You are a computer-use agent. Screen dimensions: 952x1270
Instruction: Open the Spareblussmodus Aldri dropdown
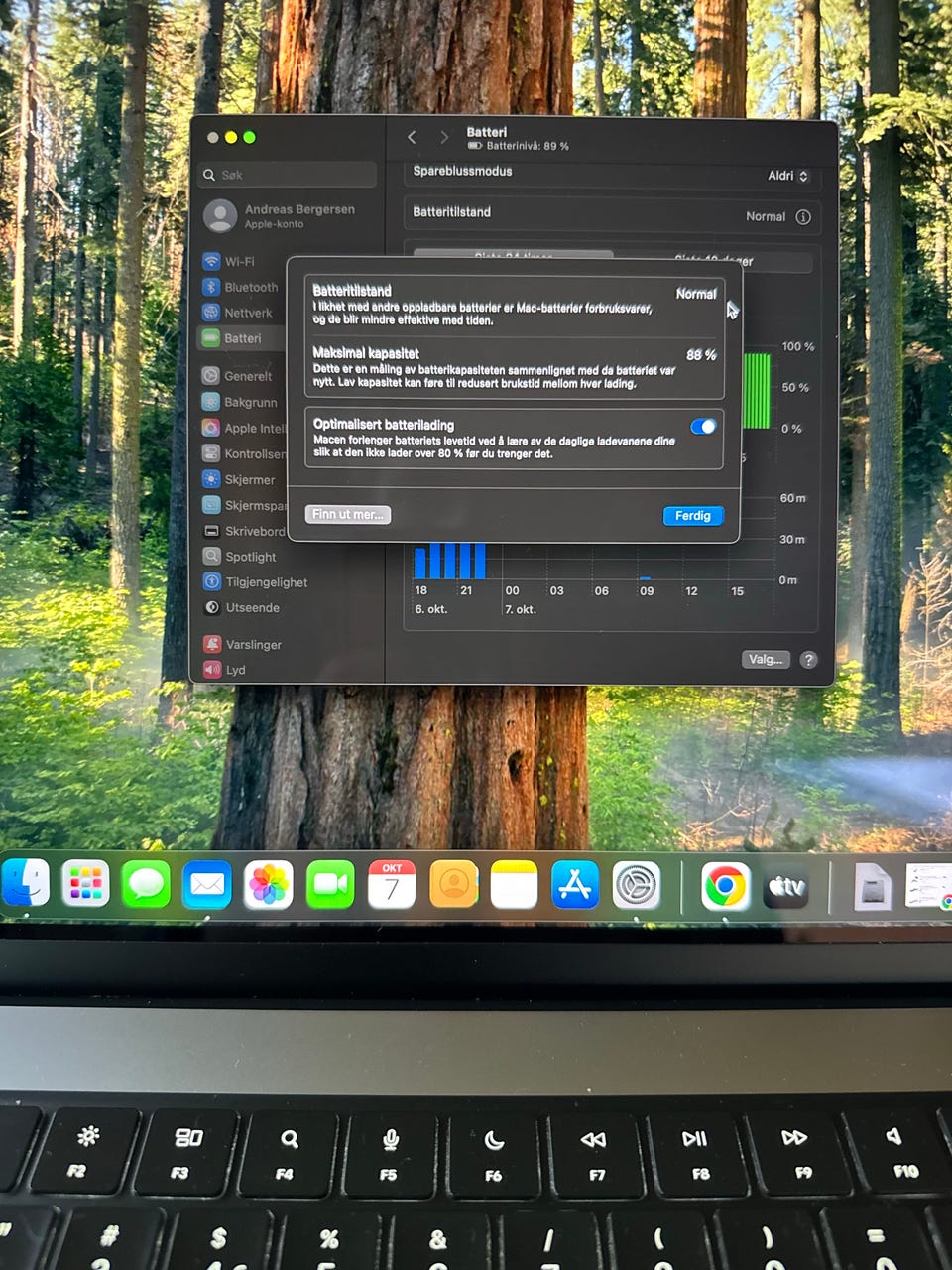pos(788,176)
